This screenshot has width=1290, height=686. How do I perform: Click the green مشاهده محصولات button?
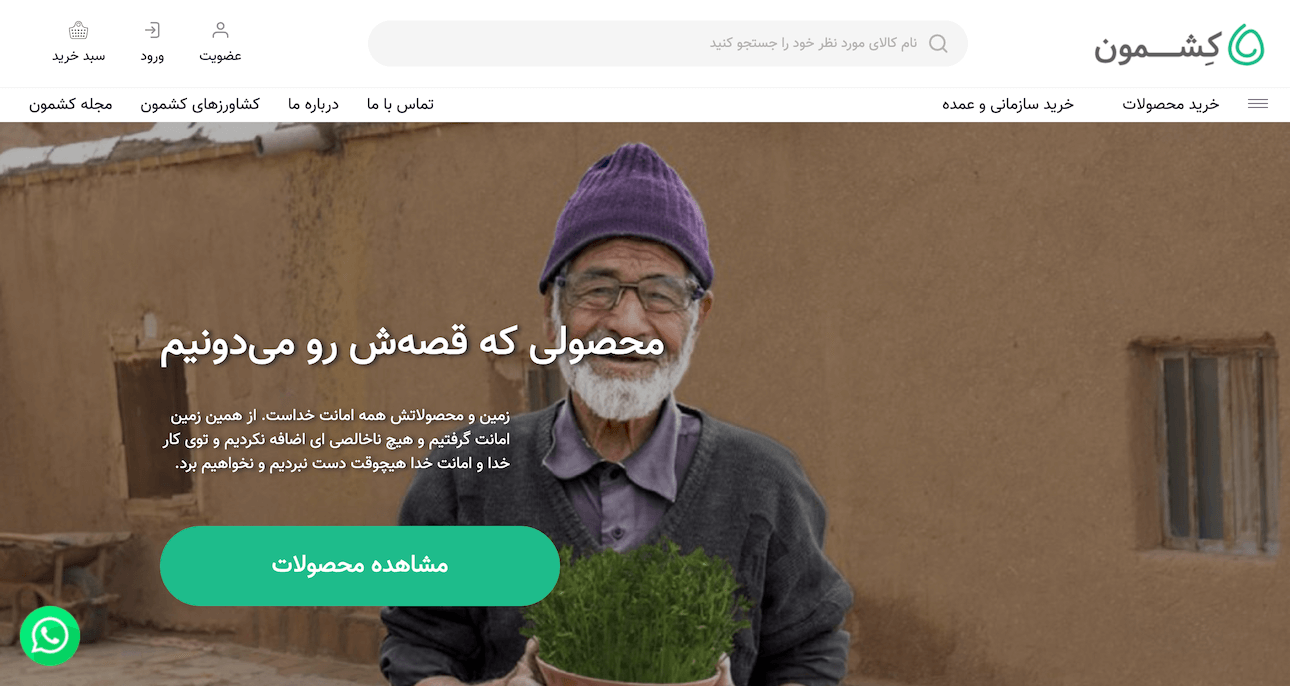[x=360, y=566]
